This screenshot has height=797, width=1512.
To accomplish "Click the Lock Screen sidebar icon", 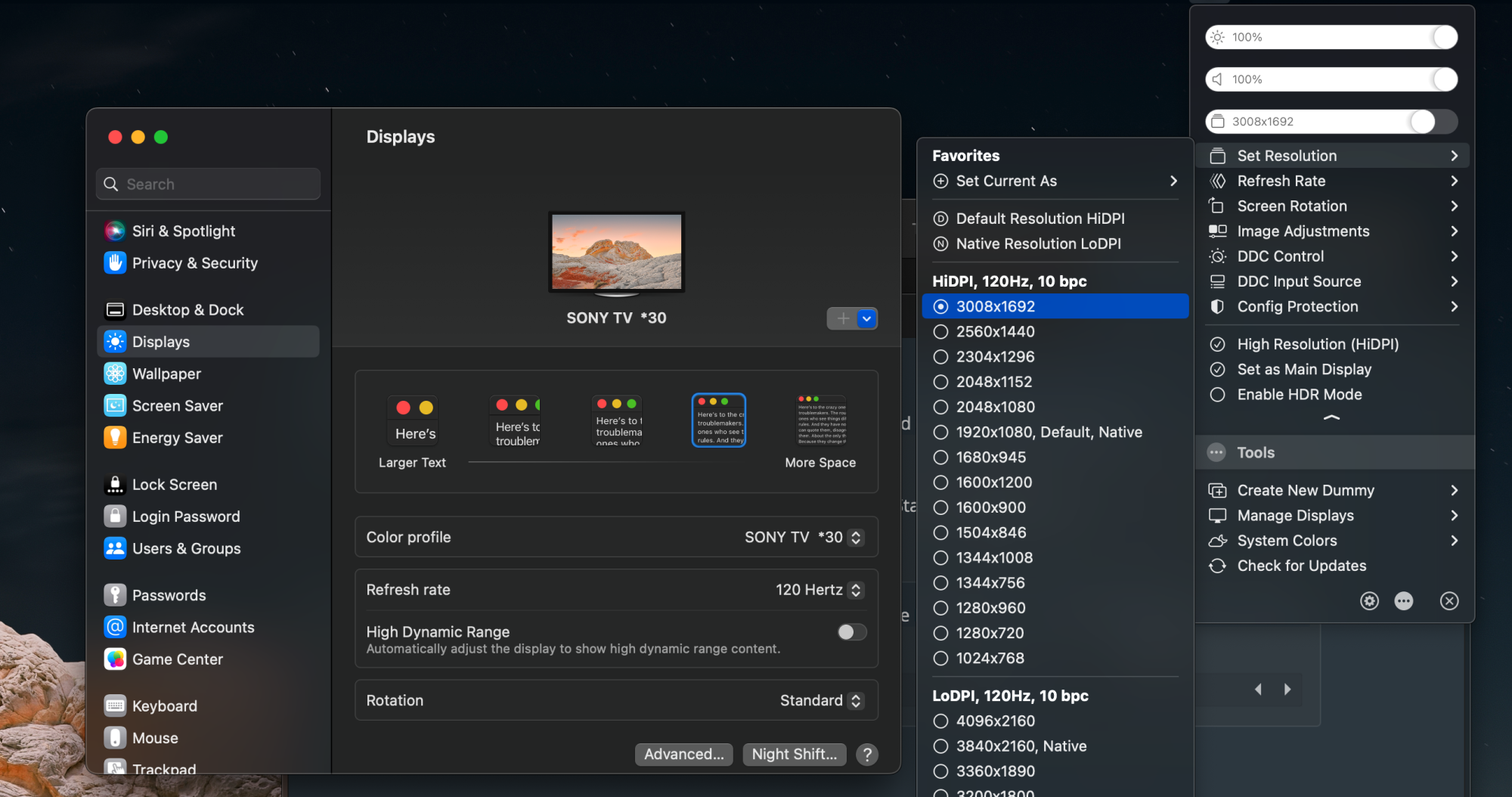I will pos(115,485).
